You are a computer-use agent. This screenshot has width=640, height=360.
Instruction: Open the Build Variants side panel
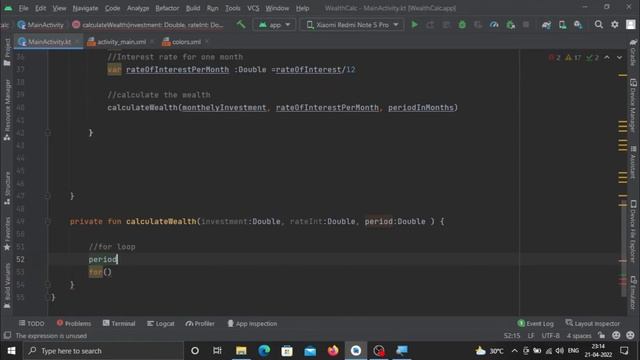click(7, 285)
